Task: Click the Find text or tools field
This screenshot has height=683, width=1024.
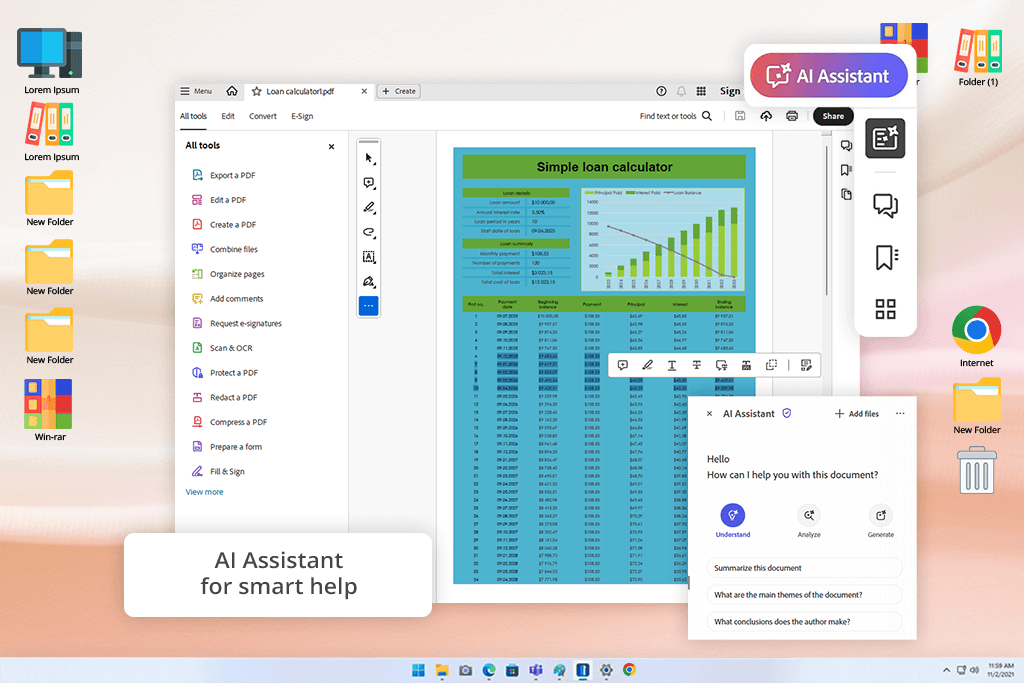Action: (668, 116)
